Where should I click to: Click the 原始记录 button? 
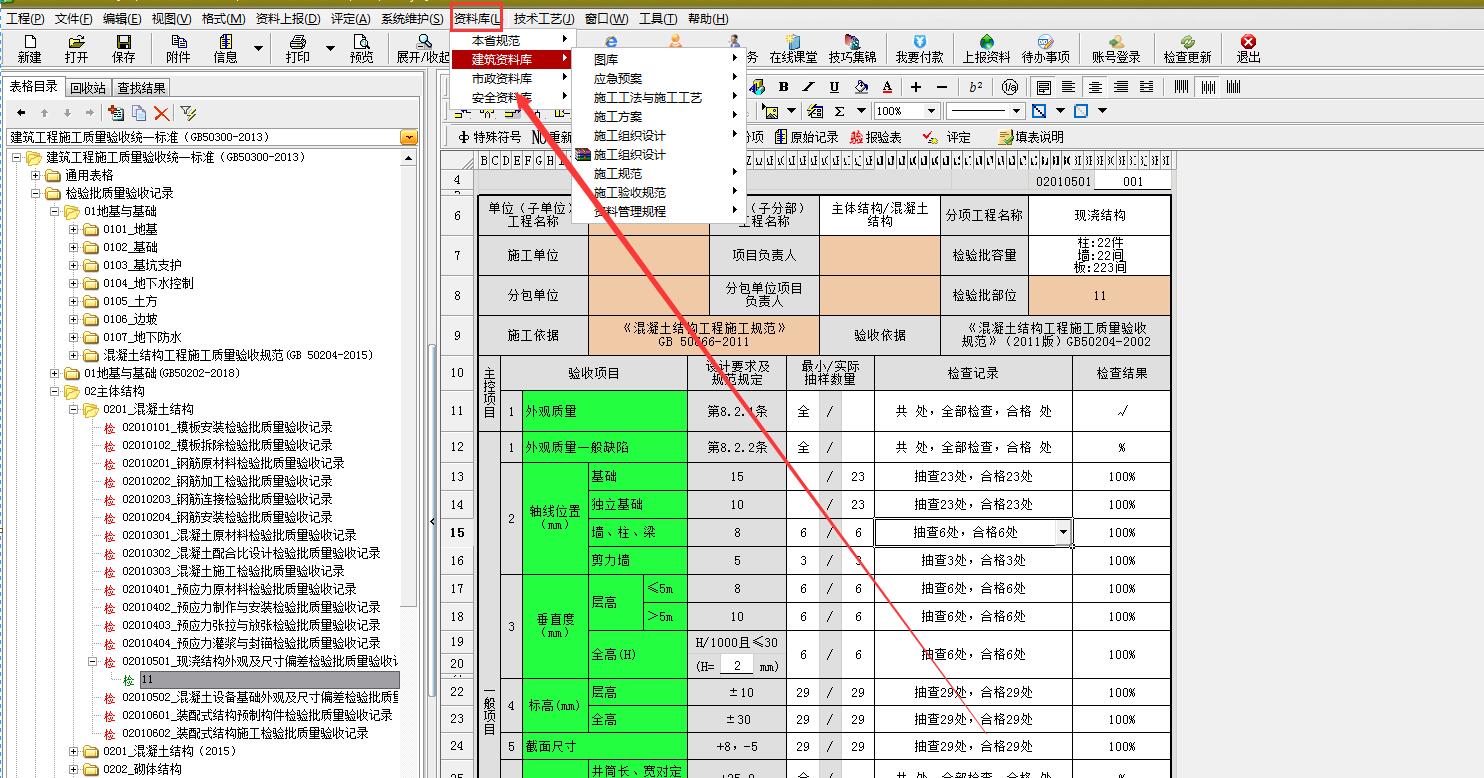pos(805,137)
